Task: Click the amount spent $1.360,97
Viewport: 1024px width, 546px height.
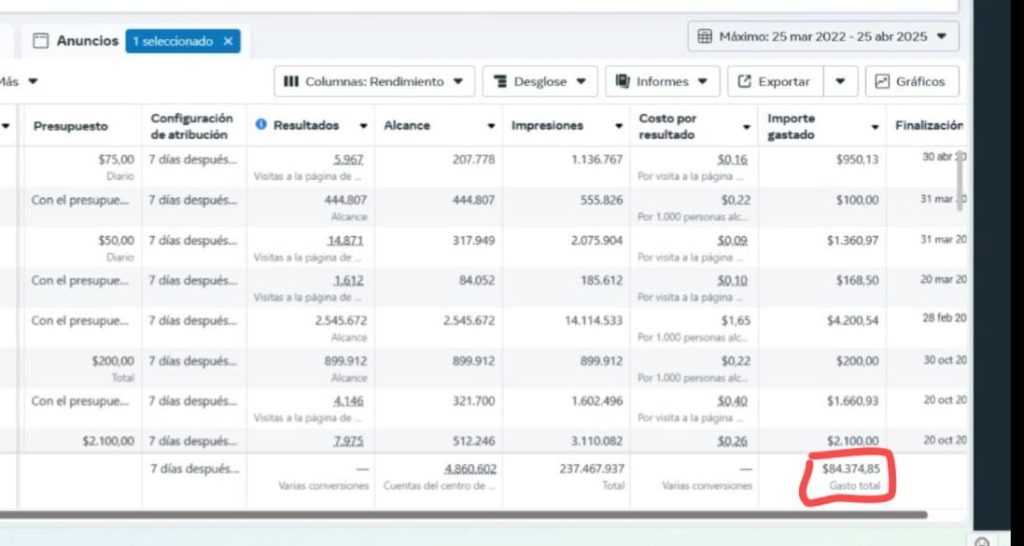Action: click(x=853, y=240)
